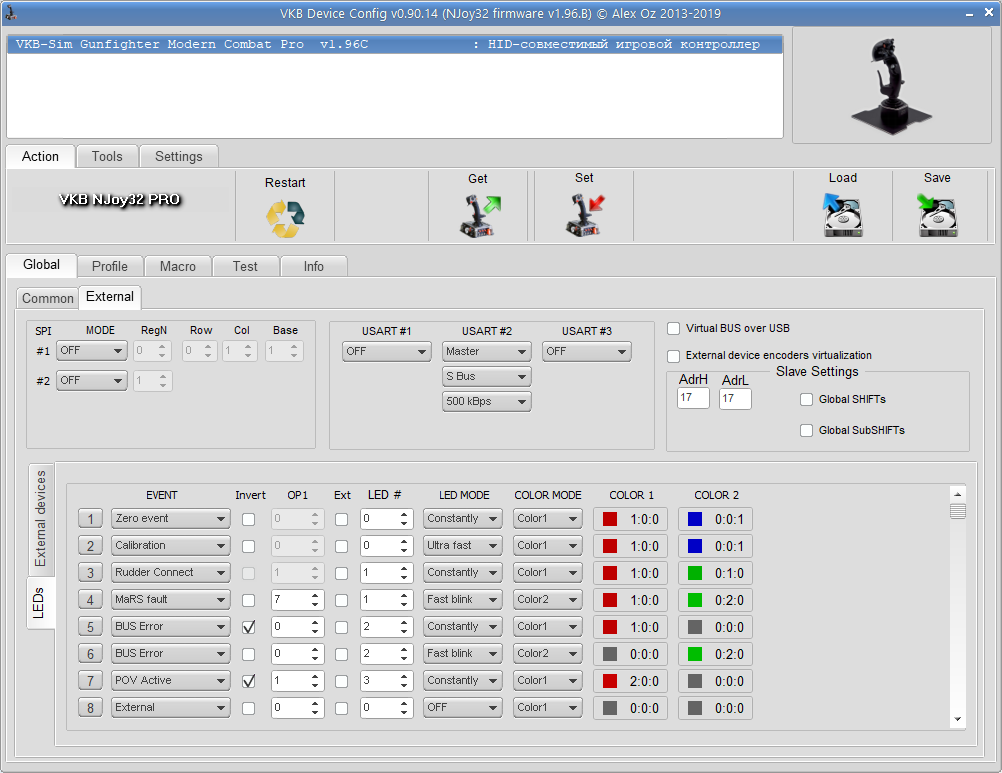1002x773 pixels.
Task: Uncheck Invert for BUS Error row 5
Action: click(x=249, y=627)
